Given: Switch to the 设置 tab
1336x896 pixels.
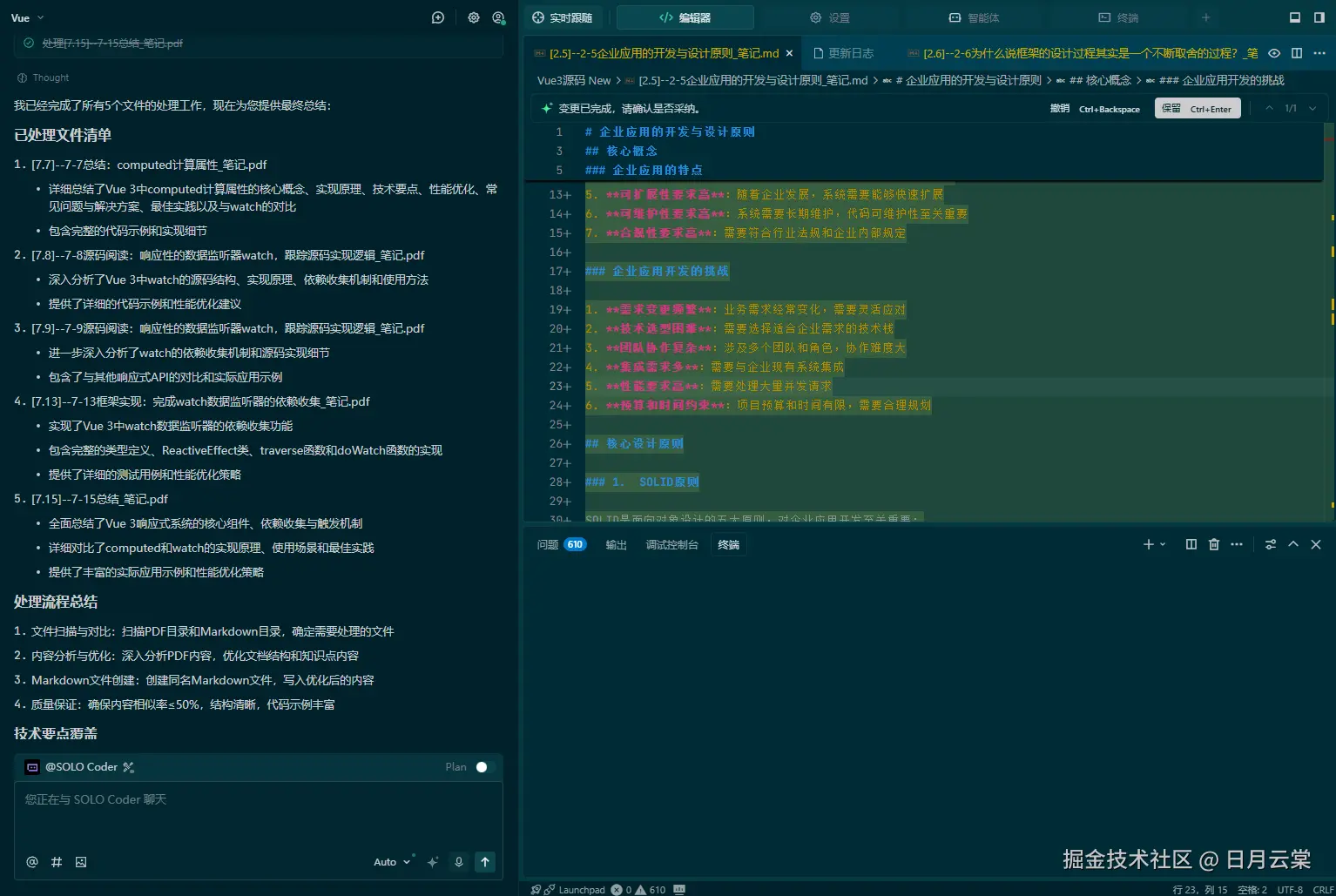Looking at the screenshot, I should click(x=830, y=17).
